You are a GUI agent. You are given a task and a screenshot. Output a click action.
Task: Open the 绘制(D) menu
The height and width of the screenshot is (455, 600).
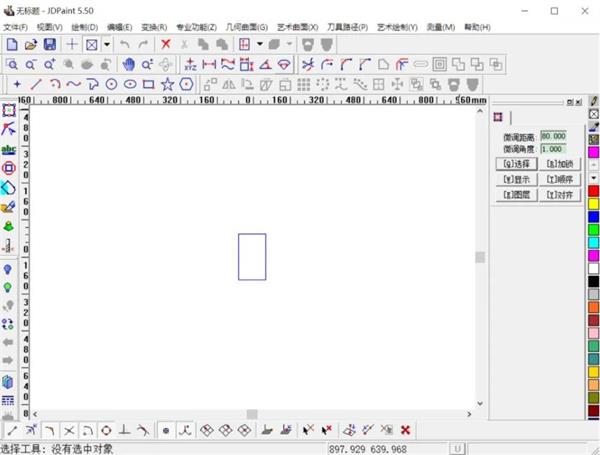point(85,27)
